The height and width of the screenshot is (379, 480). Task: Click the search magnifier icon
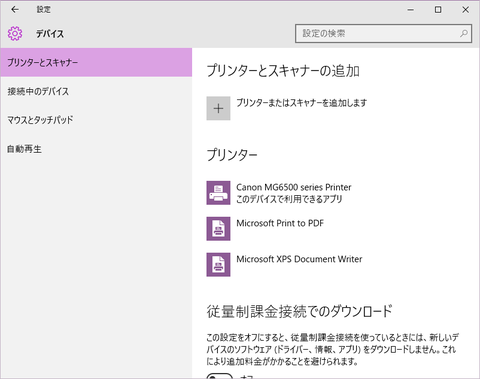point(464,33)
